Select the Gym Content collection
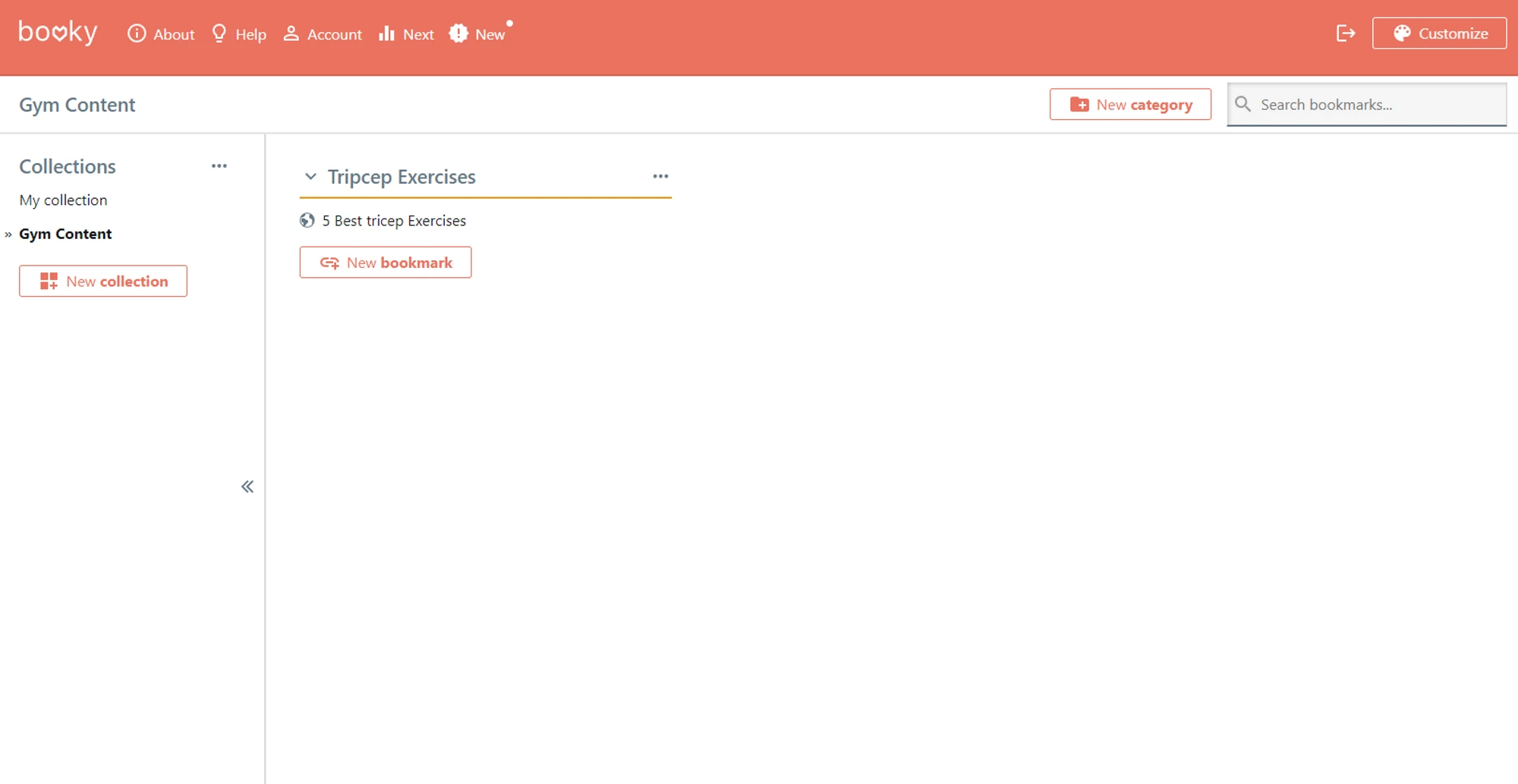The height and width of the screenshot is (784, 1518). 65,234
